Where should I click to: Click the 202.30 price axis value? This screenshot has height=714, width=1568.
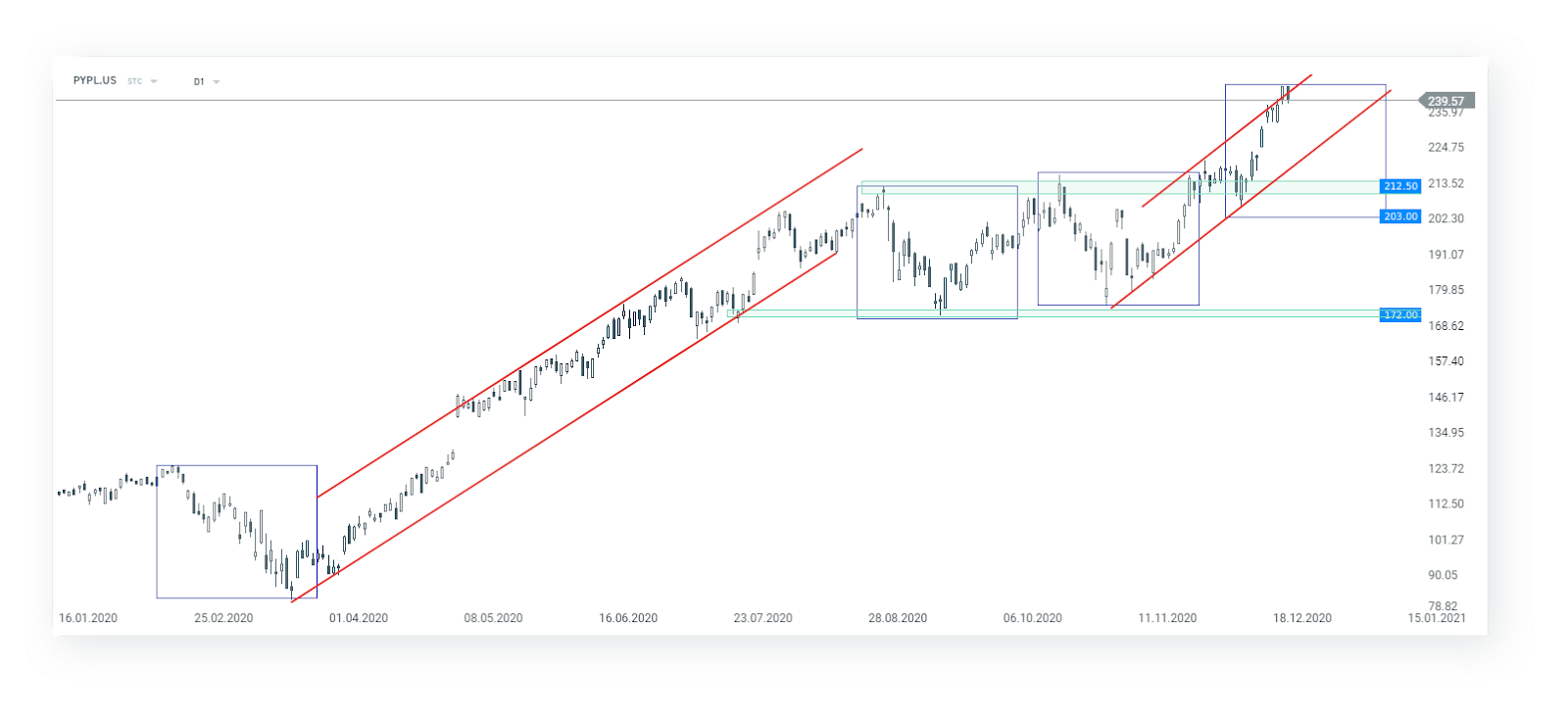(1445, 219)
